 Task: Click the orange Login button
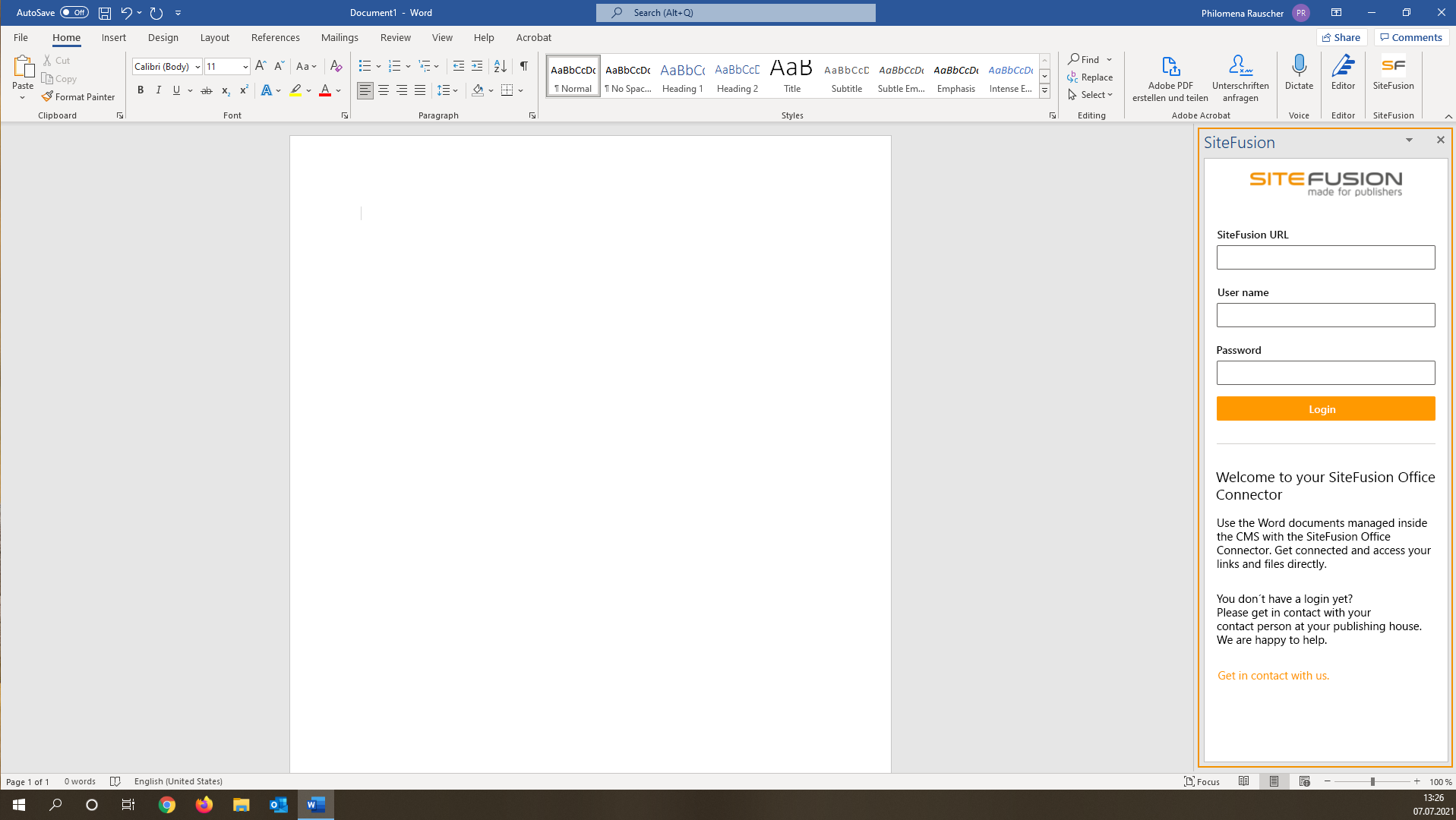(x=1325, y=408)
